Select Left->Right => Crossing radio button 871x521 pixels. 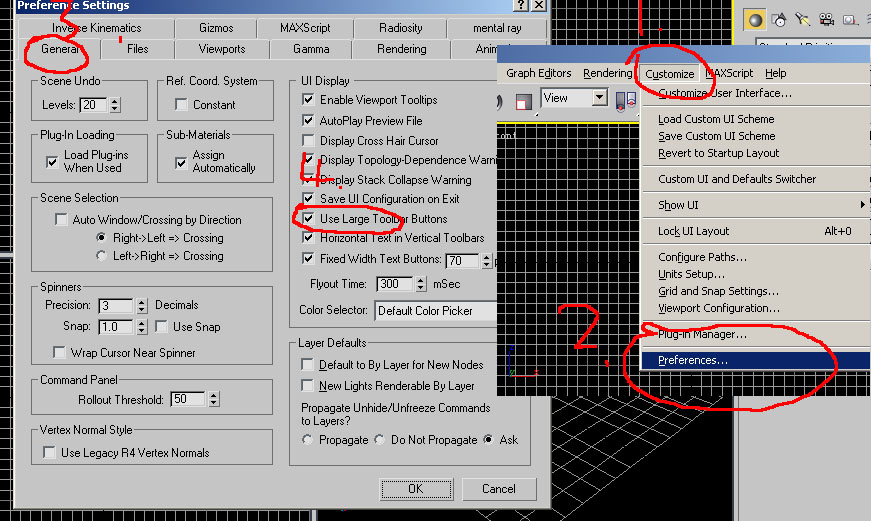(101, 256)
